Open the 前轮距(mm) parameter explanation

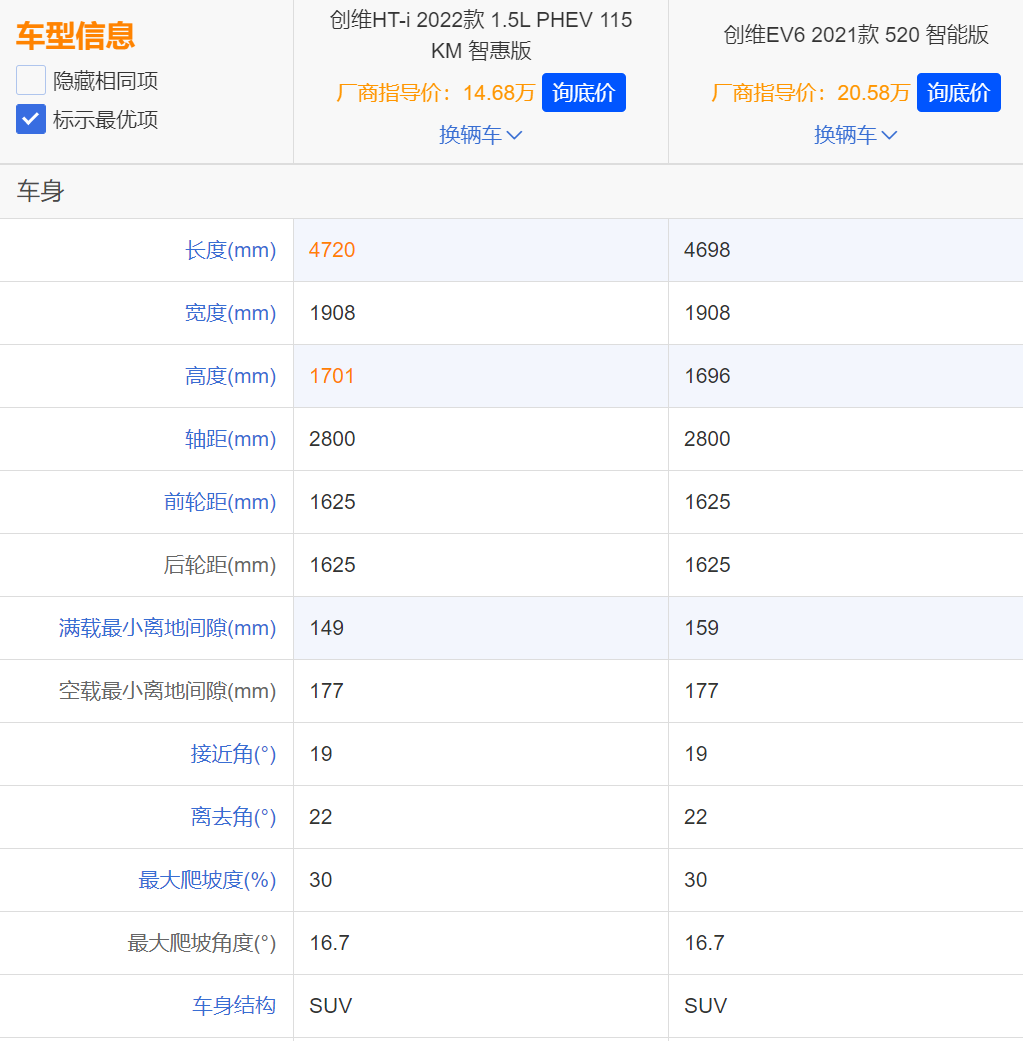(220, 502)
